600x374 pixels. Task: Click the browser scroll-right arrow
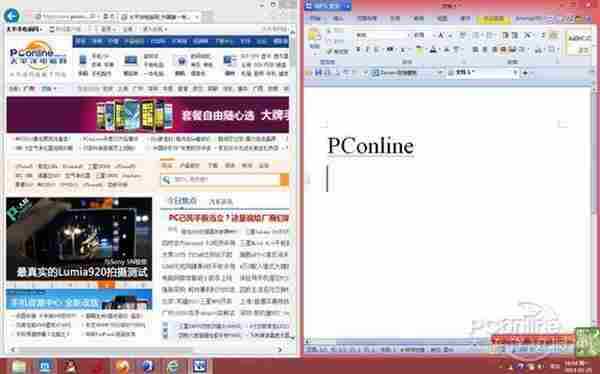pyautogui.click(x=280, y=349)
